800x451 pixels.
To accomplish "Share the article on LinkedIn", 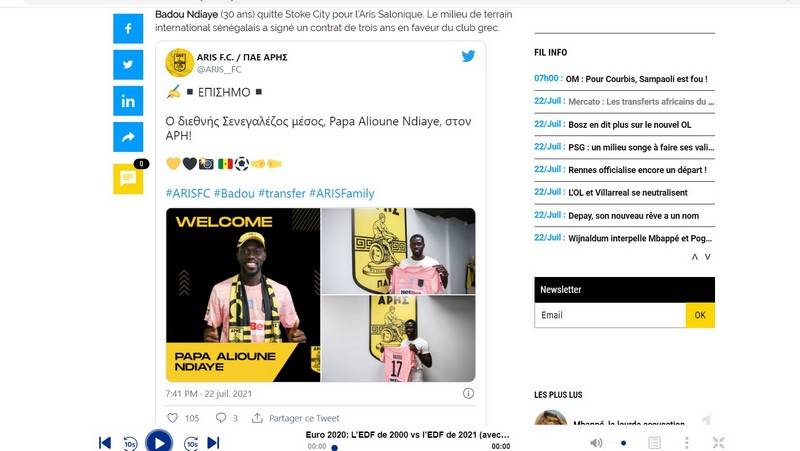I will 128,101.
